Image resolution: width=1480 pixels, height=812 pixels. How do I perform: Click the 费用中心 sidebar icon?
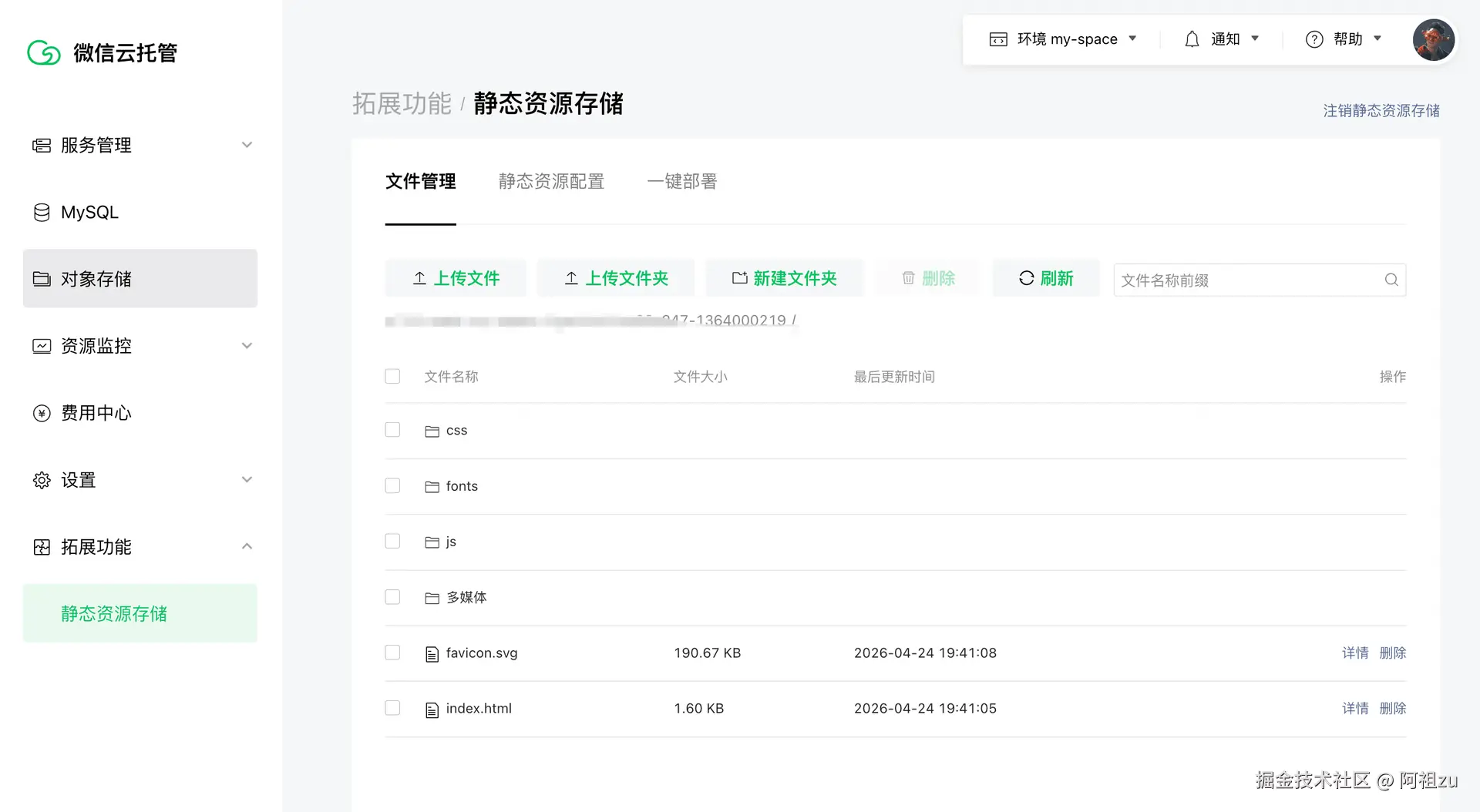[x=42, y=413]
